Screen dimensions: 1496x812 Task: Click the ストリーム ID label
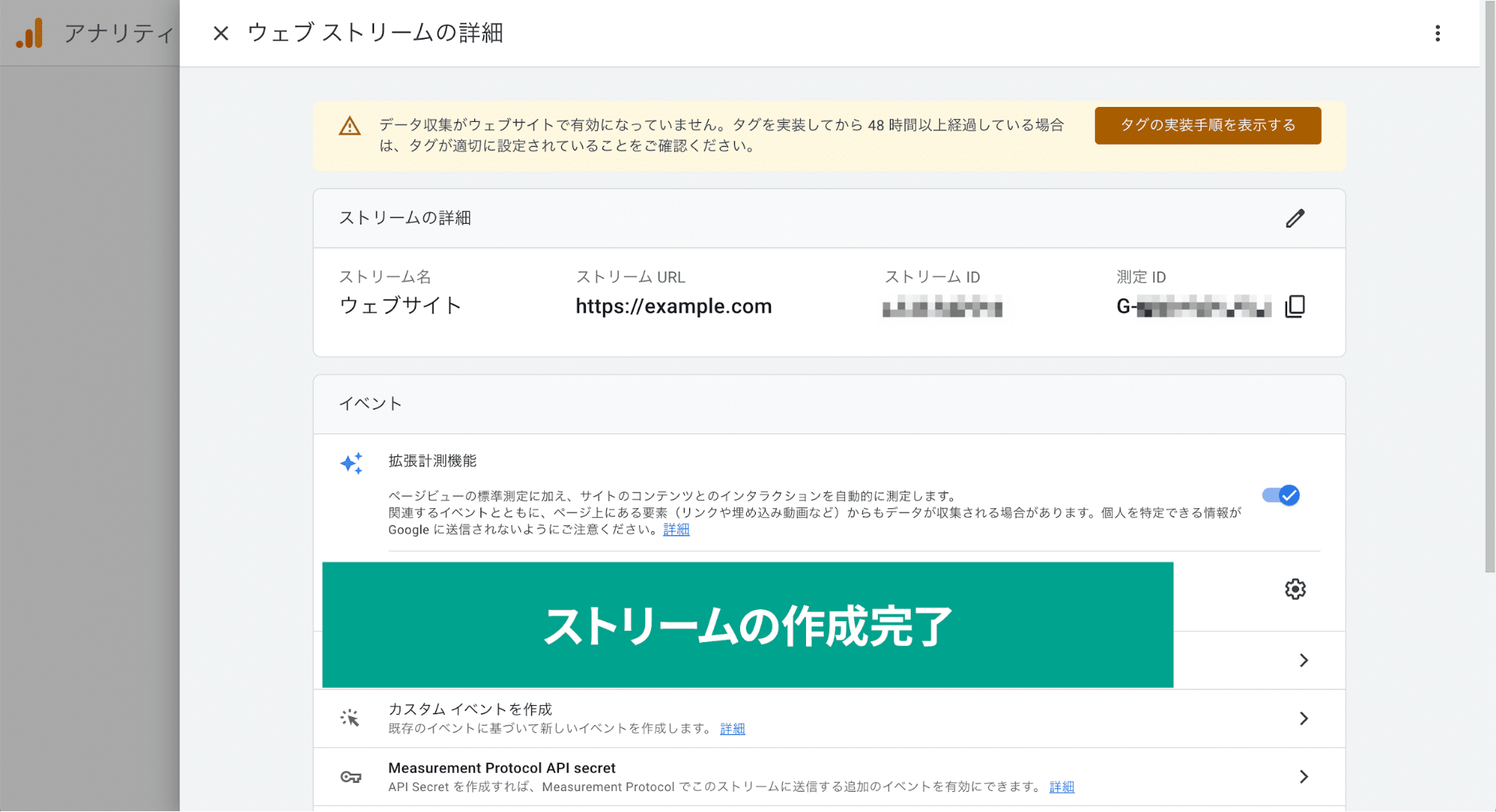(932, 277)
